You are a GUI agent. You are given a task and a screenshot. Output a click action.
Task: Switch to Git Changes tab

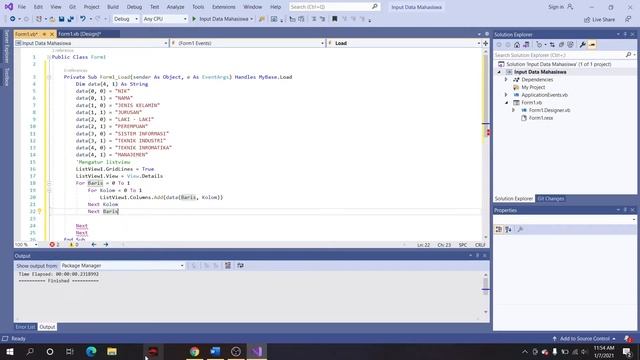click(x=551, y=199)
